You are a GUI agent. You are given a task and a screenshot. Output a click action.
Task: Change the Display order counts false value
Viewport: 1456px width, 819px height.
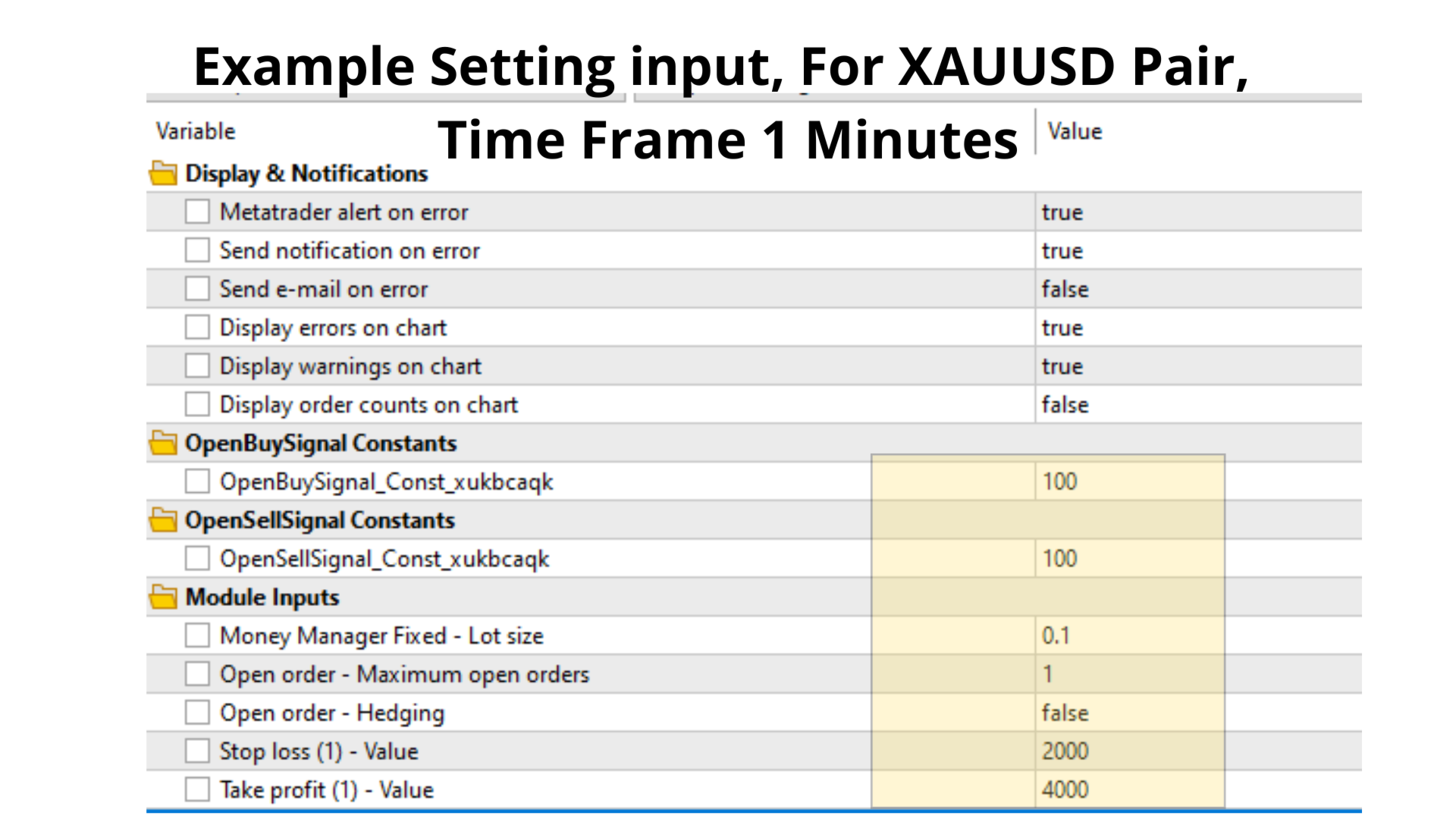click(1198, 405)
